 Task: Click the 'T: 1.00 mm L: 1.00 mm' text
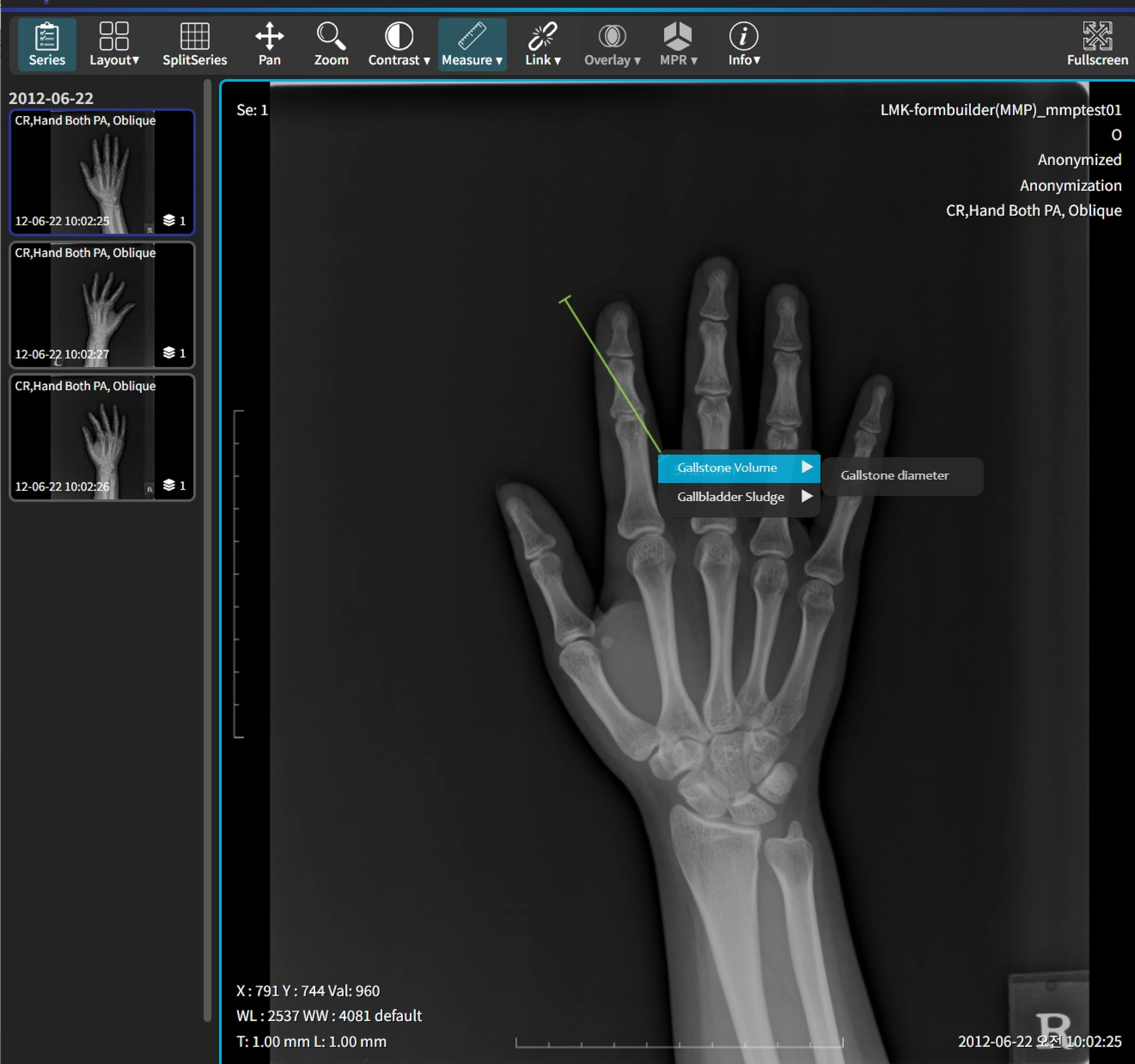click(x=312, y=1042)
